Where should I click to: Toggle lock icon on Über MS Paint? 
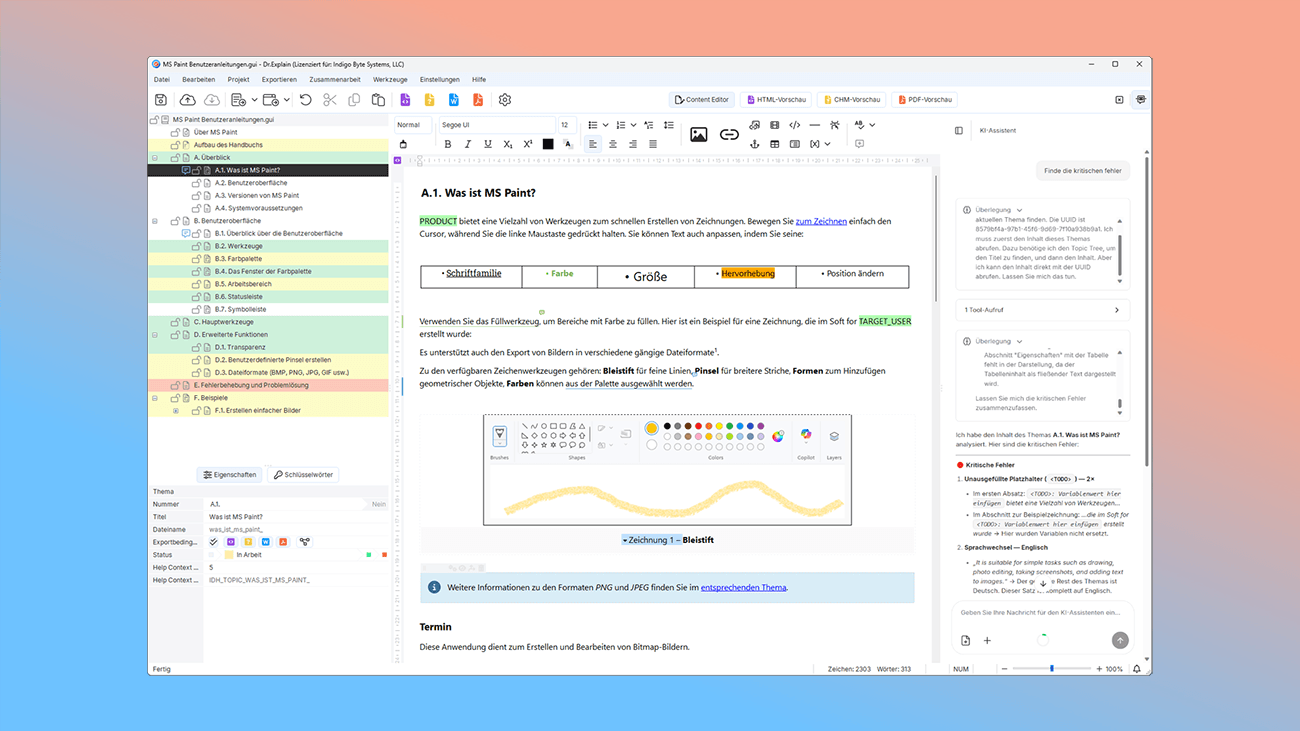pos(175,132)
